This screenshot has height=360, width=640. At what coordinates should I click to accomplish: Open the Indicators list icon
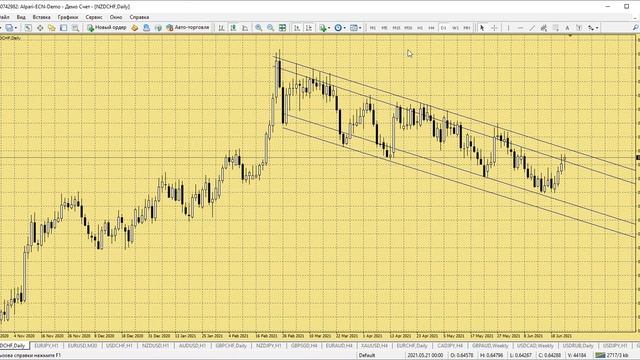[x=323, y=28]
